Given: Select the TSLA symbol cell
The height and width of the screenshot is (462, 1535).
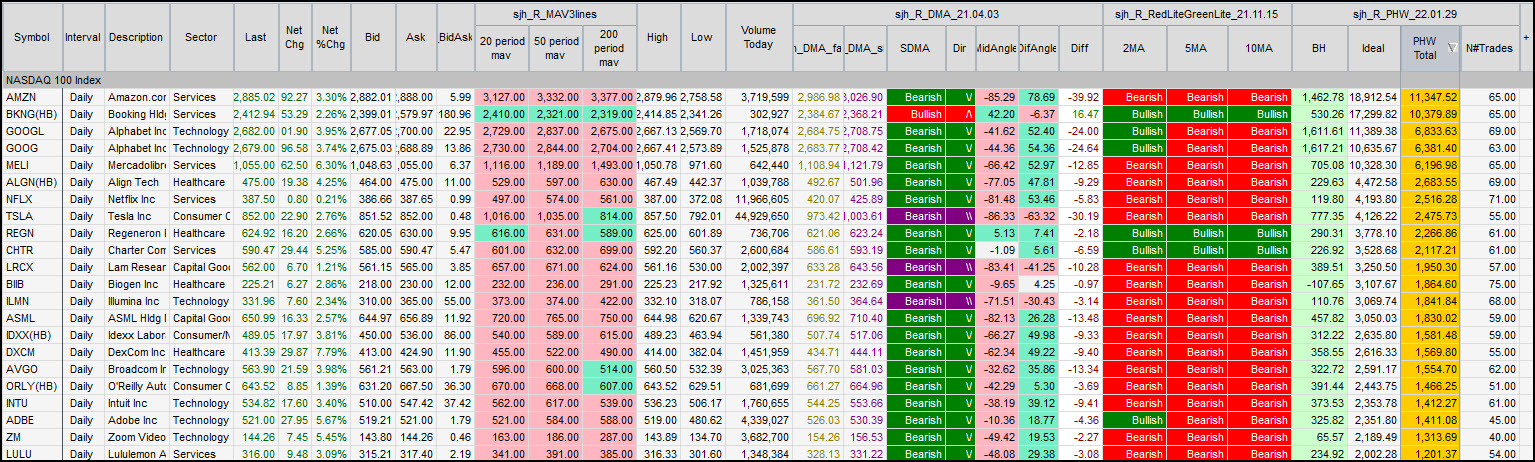Looking at the screenshot, I should [33, 216].
